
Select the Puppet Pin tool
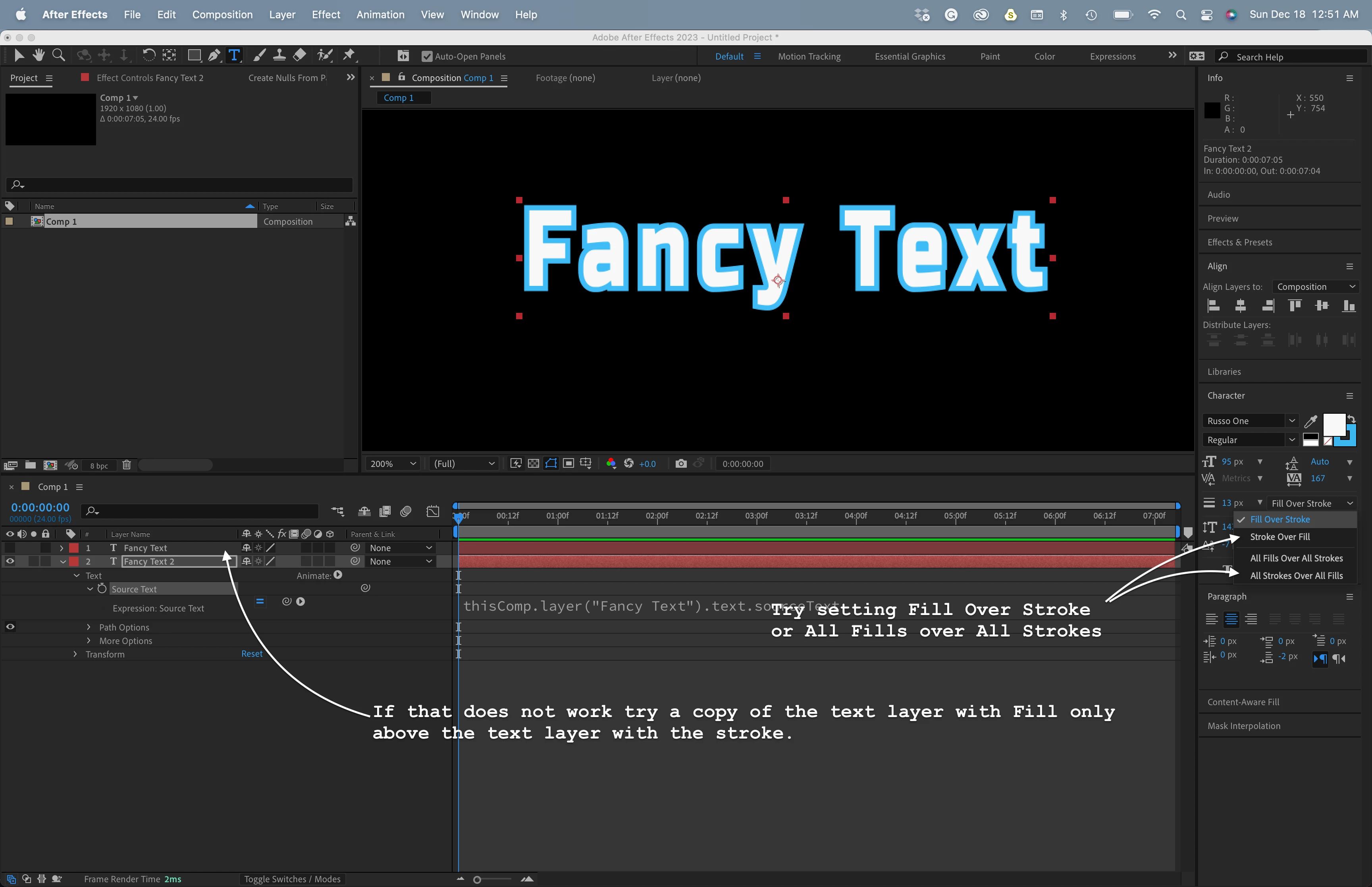coord(349,55)
